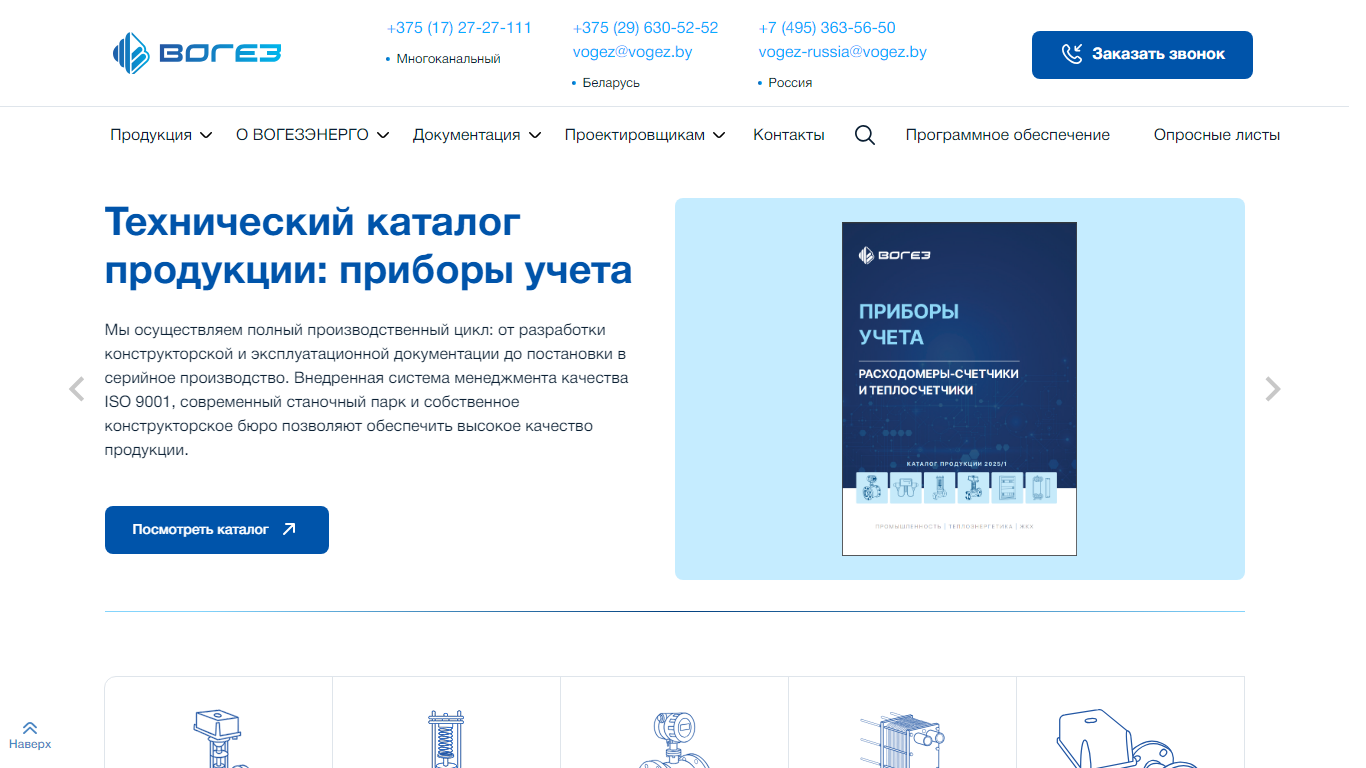
Task: Open the plate heat exchanger category icon
Action: coord(902,738)
